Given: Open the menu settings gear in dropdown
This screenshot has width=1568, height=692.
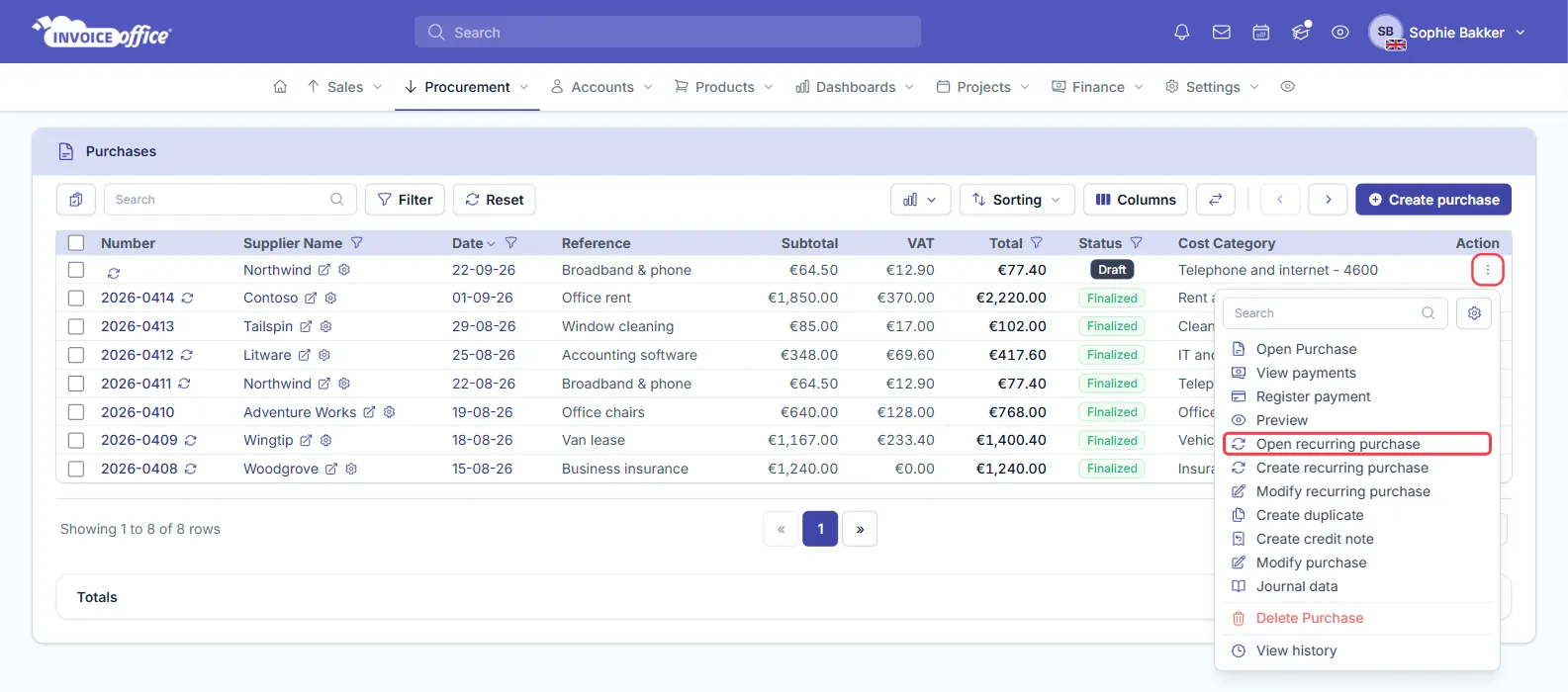Looking at the screenshot, I should click(x=1474, y=313).
